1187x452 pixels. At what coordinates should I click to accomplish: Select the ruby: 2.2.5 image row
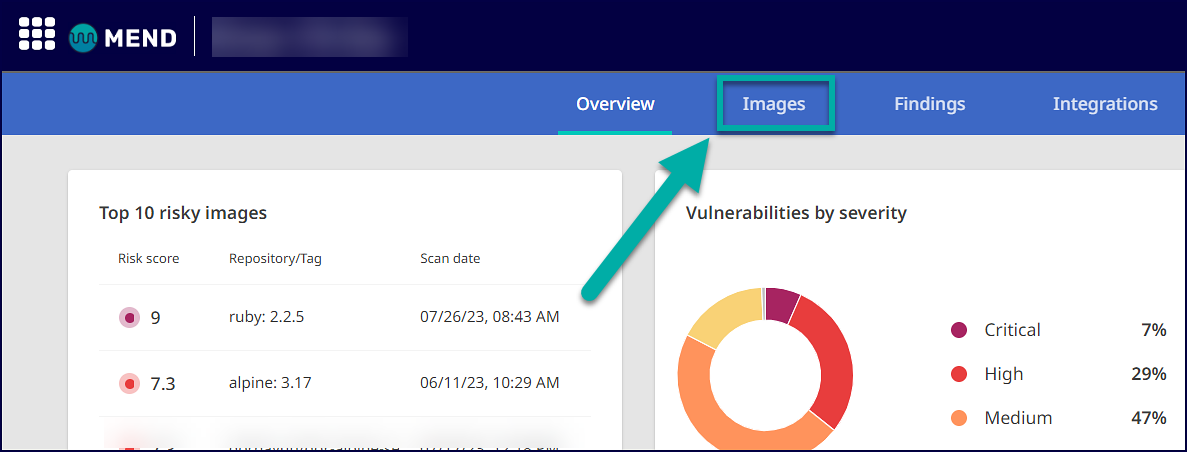pyautogui.click(x=266, y=318)
